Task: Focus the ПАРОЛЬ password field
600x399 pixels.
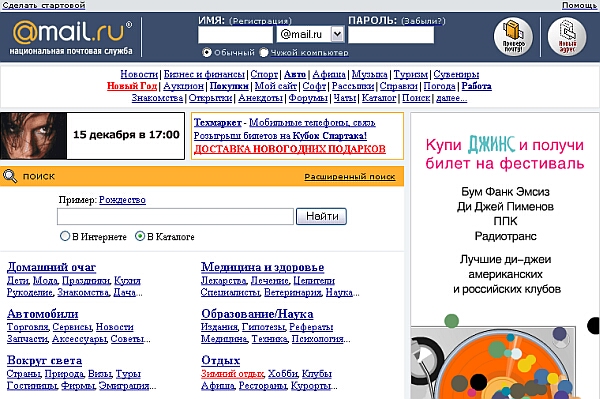Action: click(391, 35)
